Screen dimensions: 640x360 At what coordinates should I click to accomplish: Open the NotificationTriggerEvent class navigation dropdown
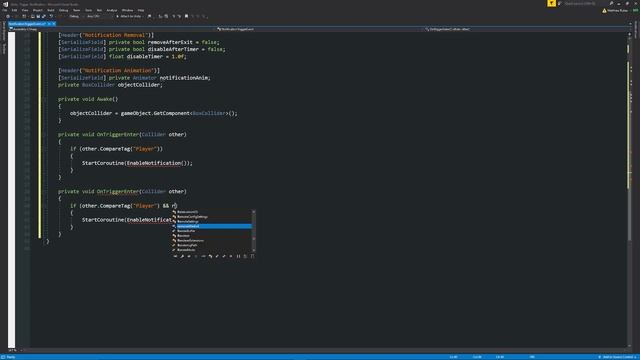pyautogui.click(x=319, y=29)
